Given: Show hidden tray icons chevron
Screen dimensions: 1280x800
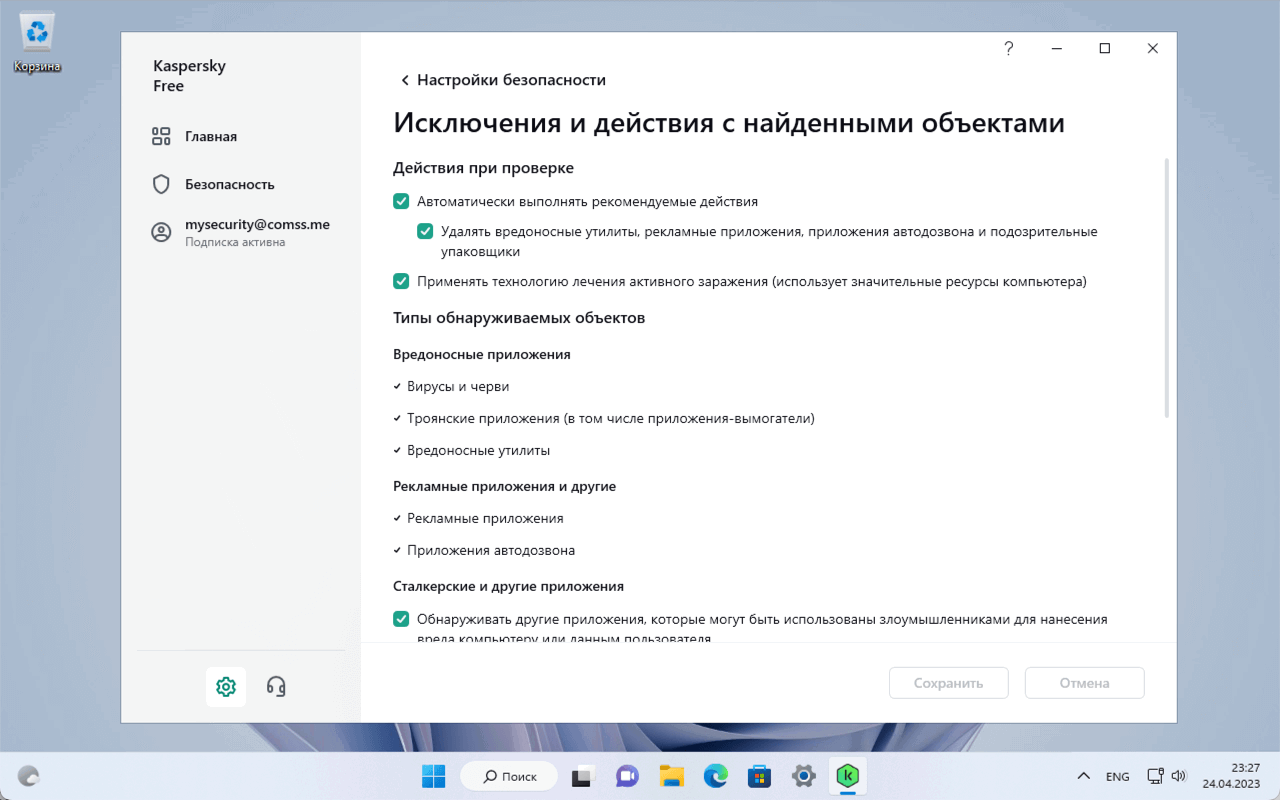Looking at the screenshot, I should (1083, 776).
